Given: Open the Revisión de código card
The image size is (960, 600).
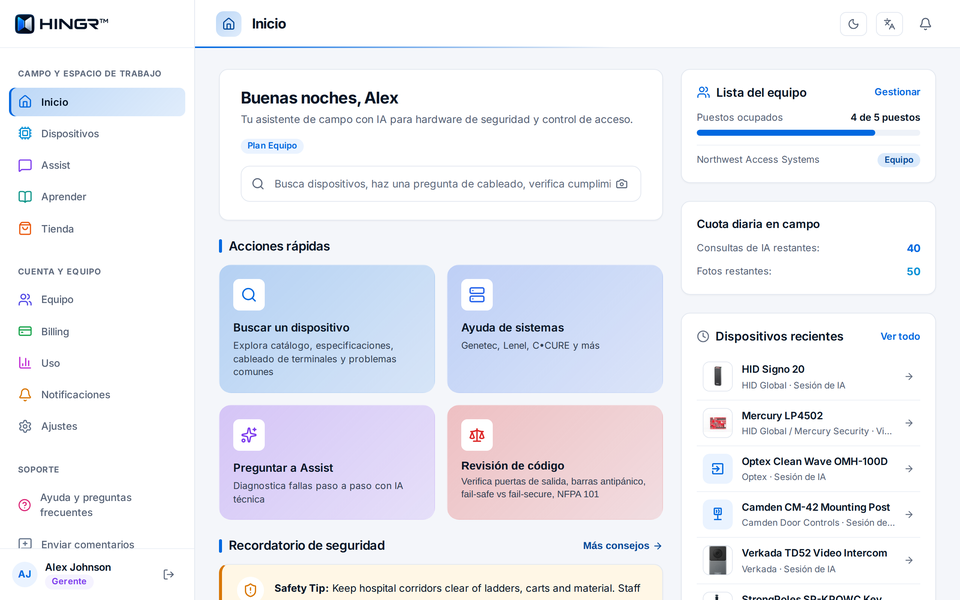Looking at the screenshot, I should [555, 462].
